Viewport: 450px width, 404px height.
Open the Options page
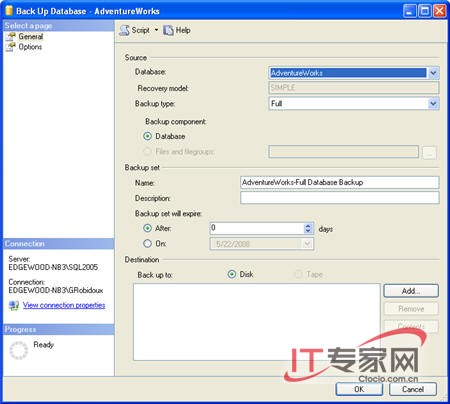[x=30, y=47]
